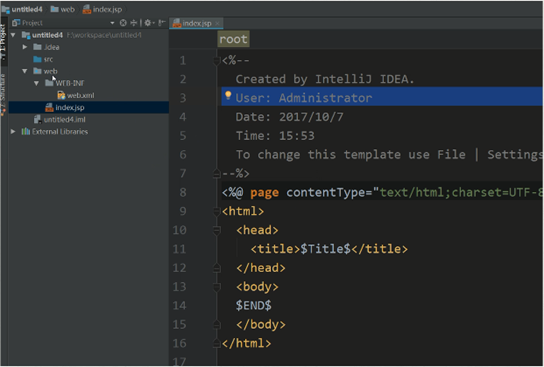The width and height of the screenshot is (544, 367).
Task: Click the Project view icon beside Project label
Action: (x=16, y=23)
